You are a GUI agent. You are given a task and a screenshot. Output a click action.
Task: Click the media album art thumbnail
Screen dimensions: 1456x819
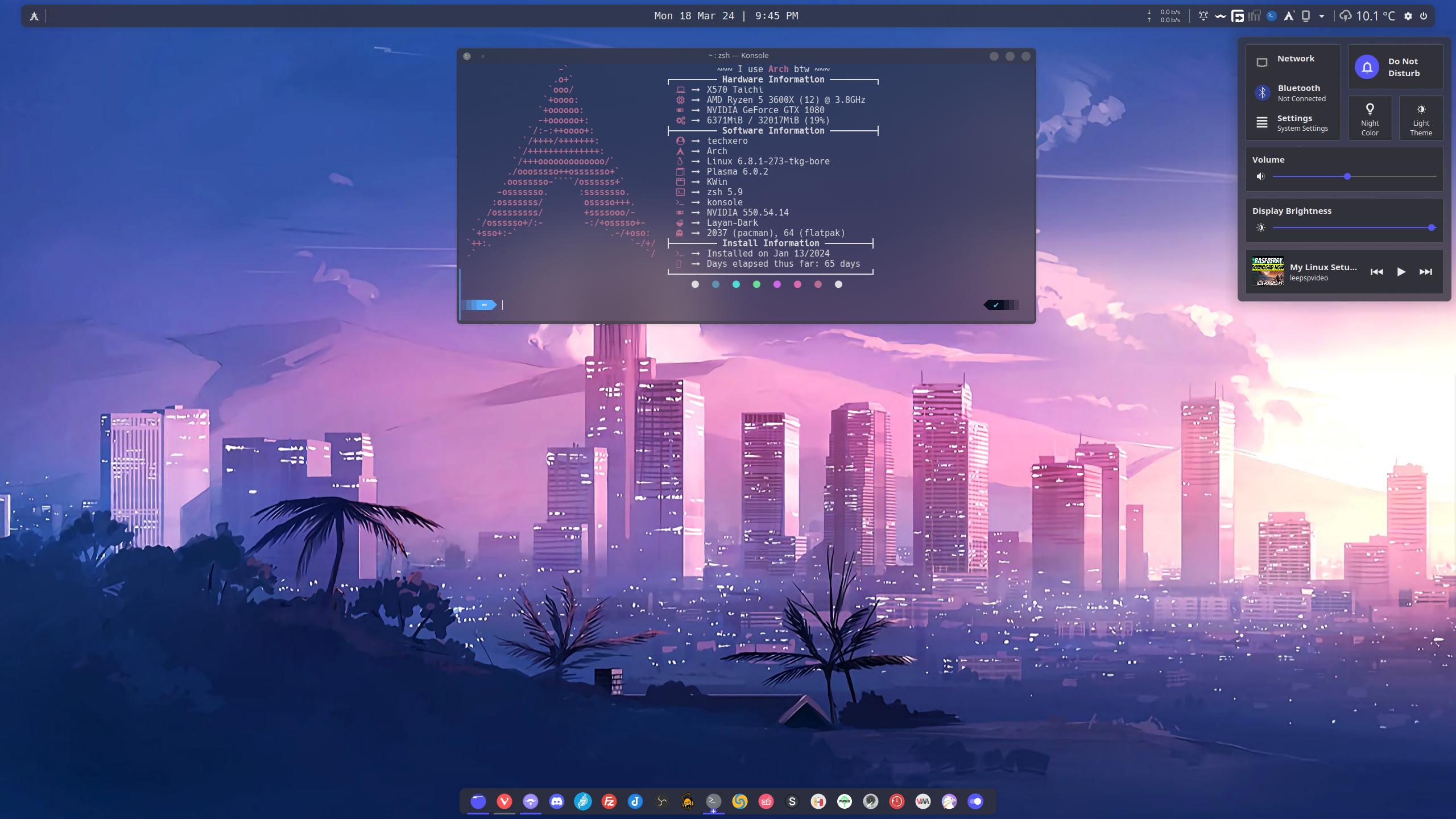pos(1268,271)
